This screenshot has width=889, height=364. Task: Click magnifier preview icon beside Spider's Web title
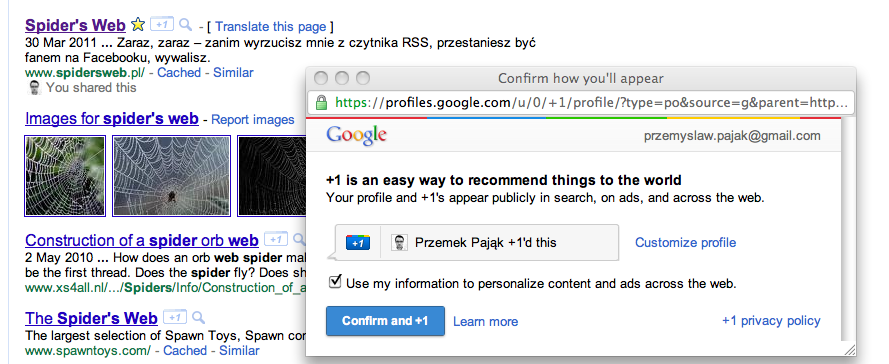pyautogui.click(x=185, y=24)
